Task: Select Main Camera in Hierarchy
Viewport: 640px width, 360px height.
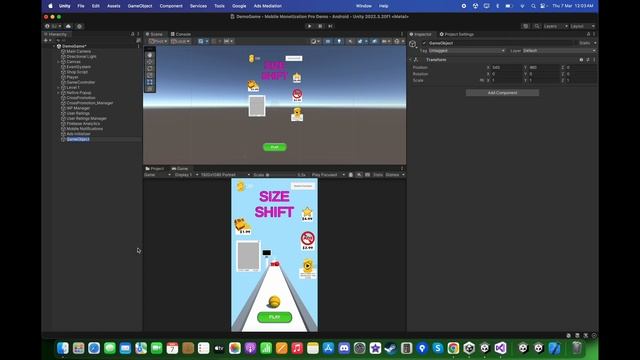Action: (x=78, y=51)
